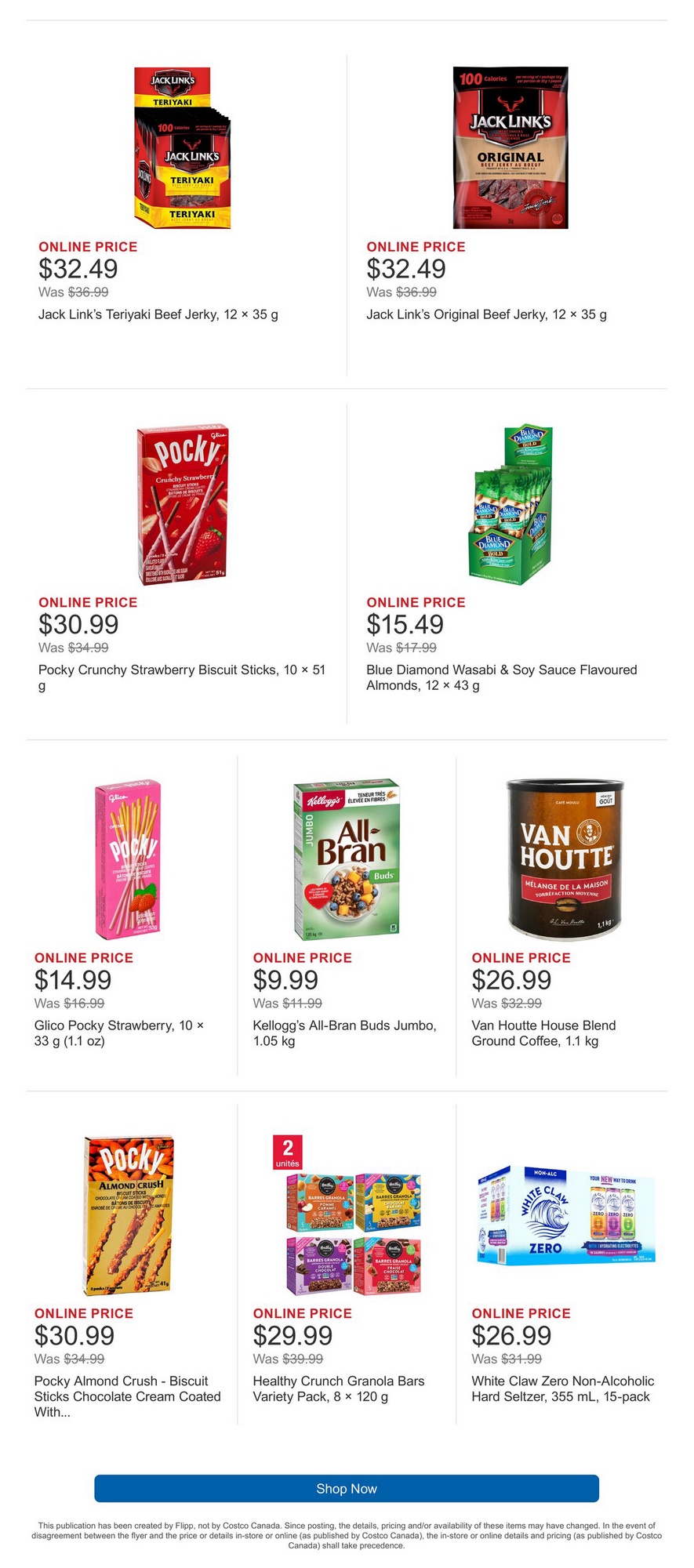View Van Houtte coffee can image

pos(565,858)
